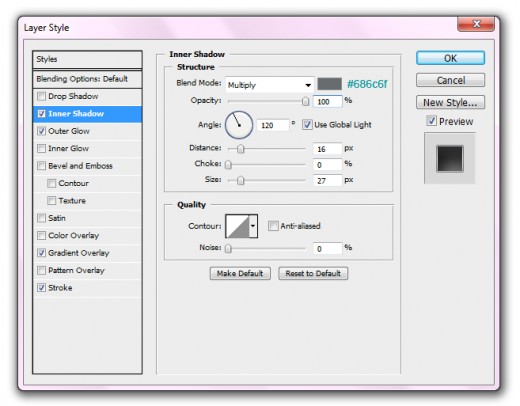Uncheck the Inner Shadow checkbox
The height and width of the screenshot is (406, 520).
tap(41, 114)
